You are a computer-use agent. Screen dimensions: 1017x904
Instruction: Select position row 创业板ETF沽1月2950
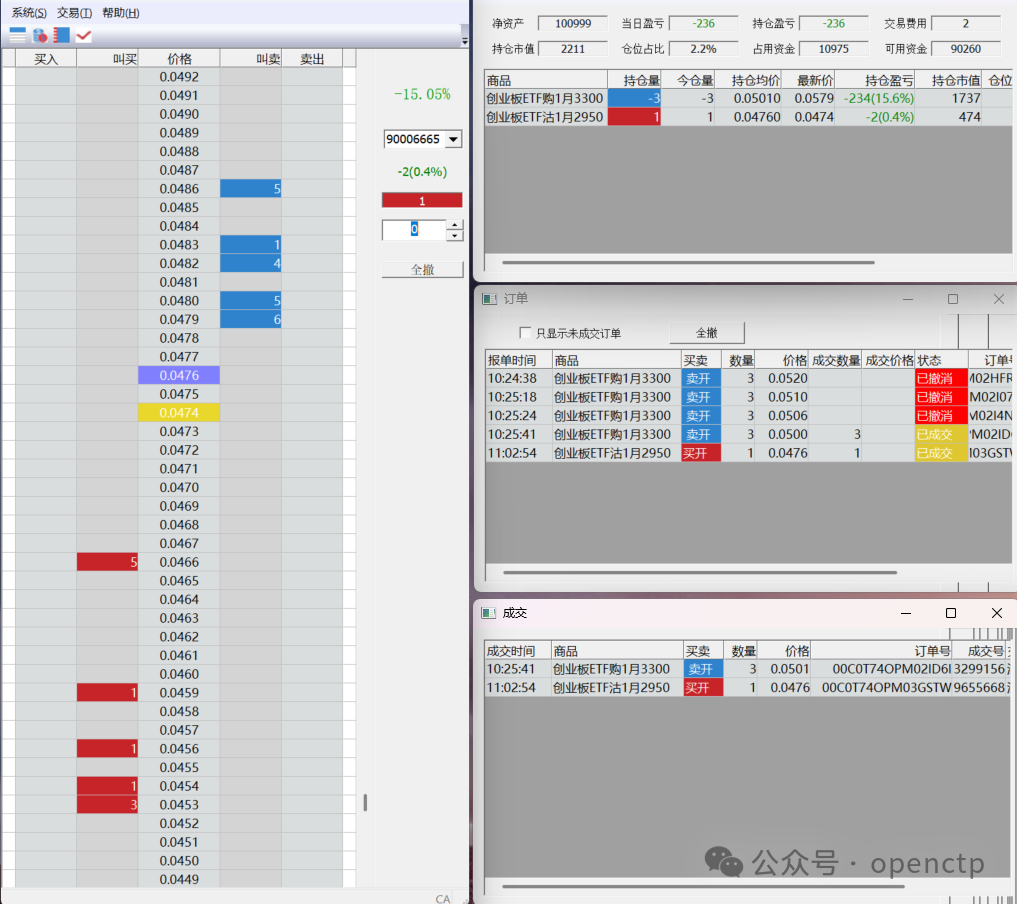(748, 117)
